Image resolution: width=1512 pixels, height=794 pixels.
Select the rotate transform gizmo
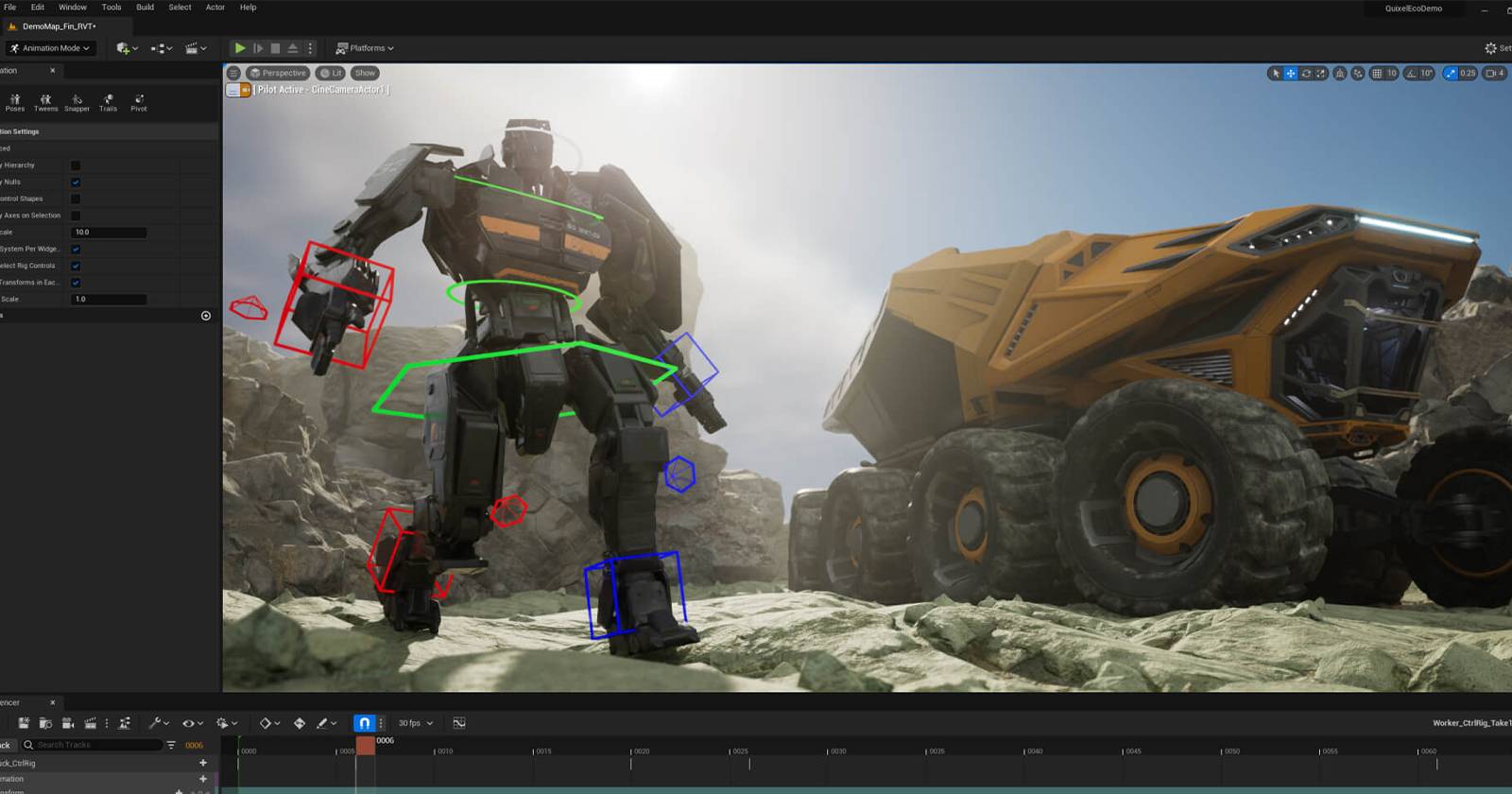pyautogui.click(x=1306, y=73)
